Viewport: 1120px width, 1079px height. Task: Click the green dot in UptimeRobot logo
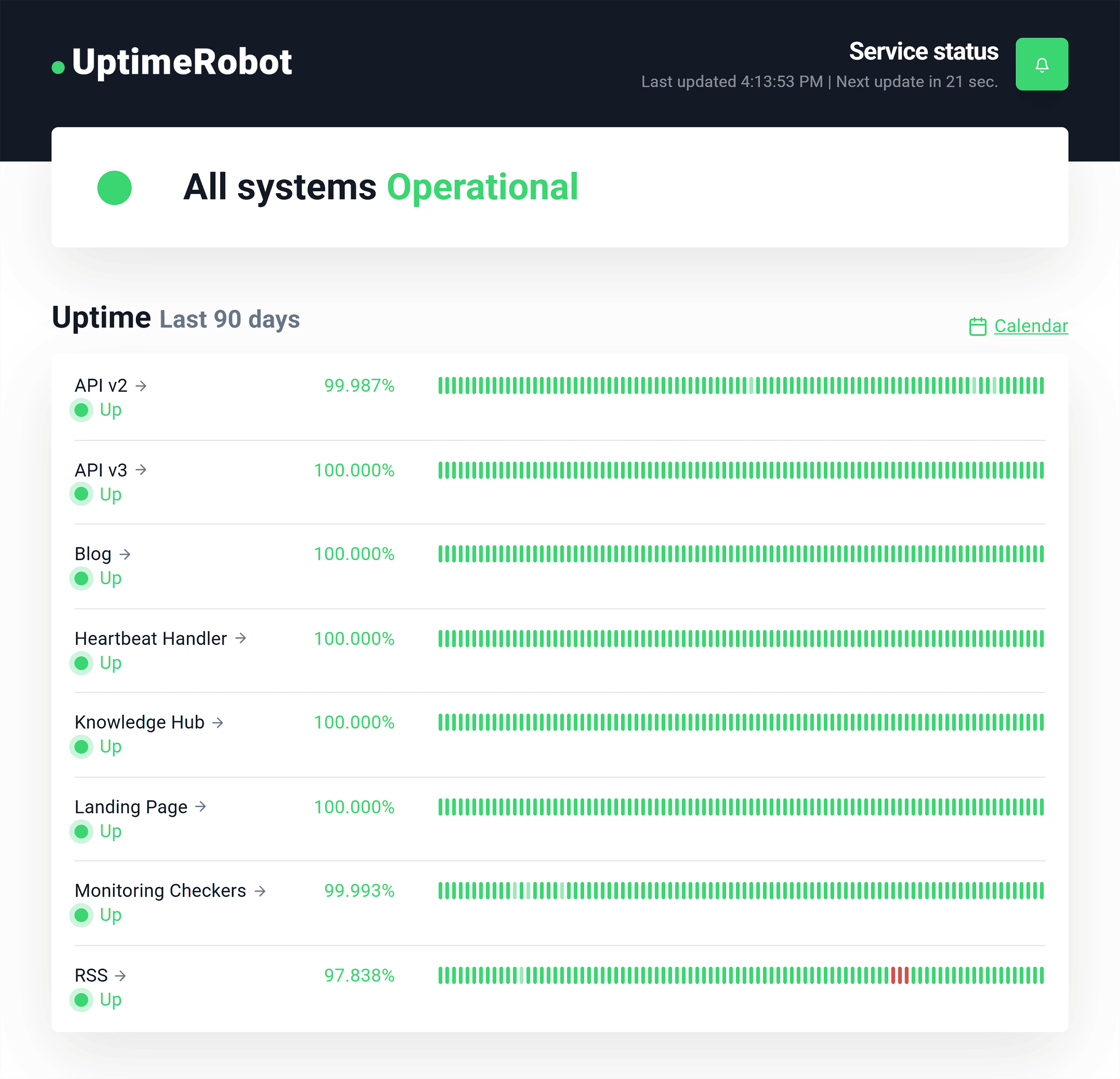[x=58, y=67]
